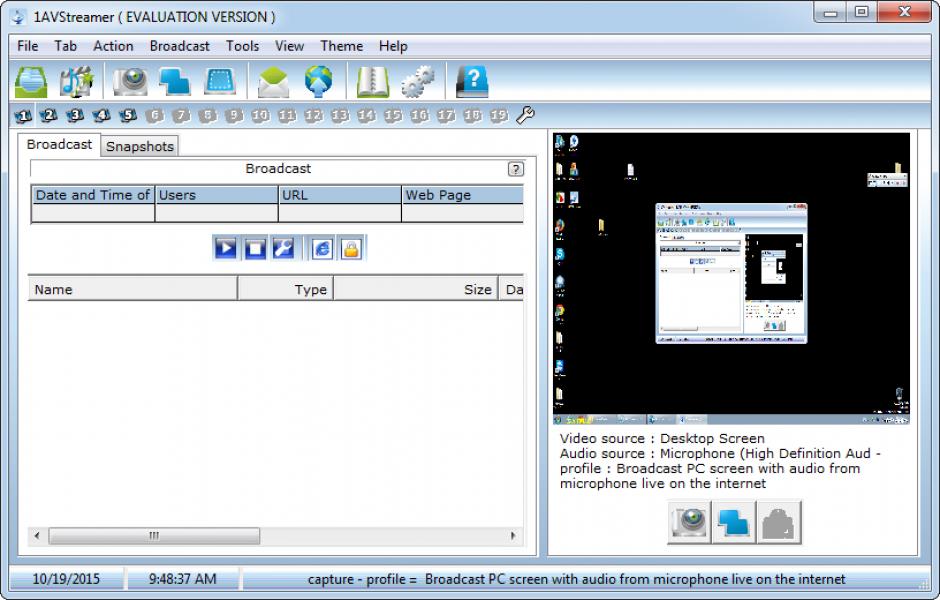Open the Theme menu
This screenshot has height=600, width=940.
[x=342, y=46]
